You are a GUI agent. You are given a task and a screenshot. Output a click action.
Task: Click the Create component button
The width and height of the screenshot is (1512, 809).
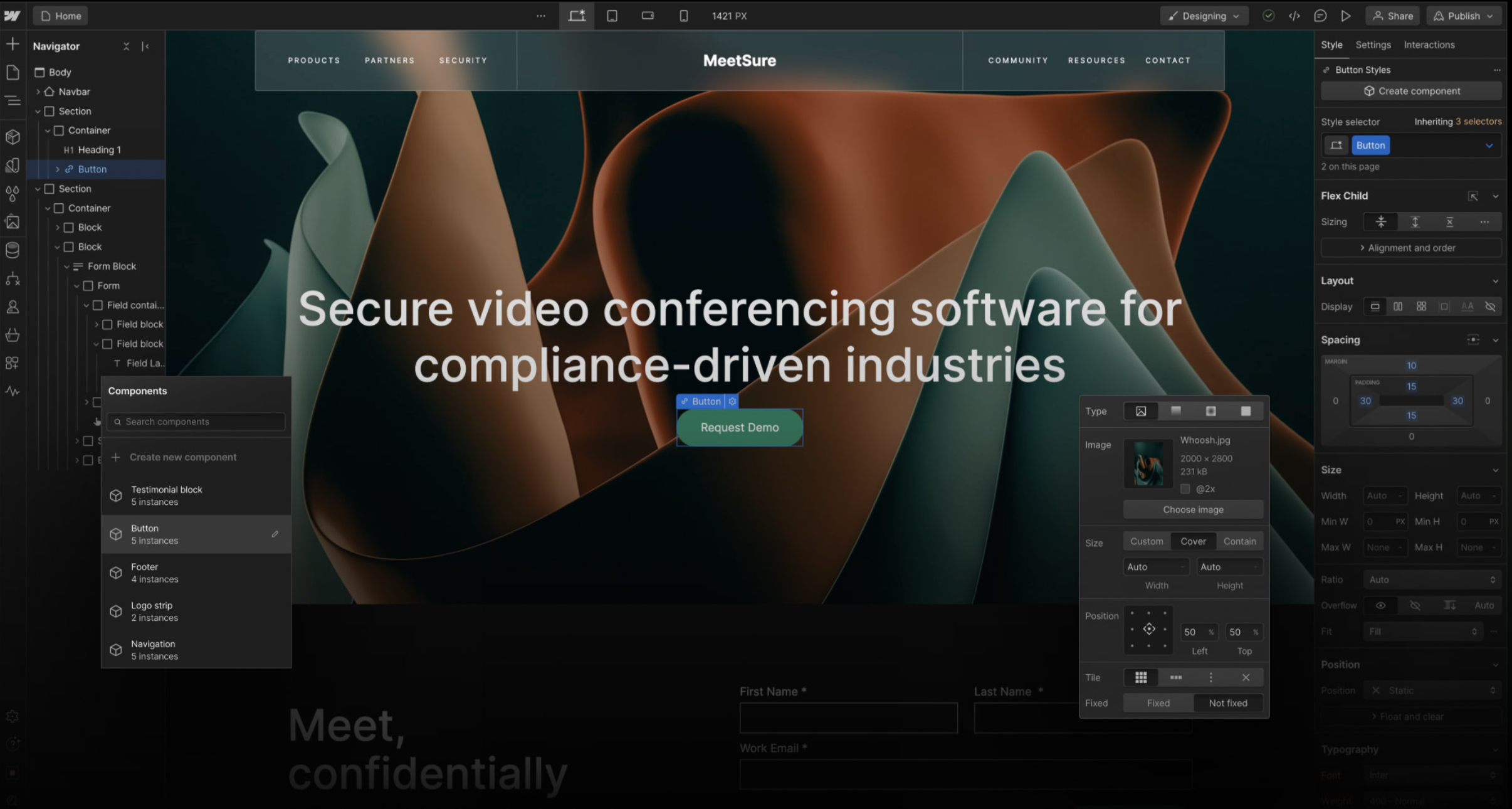[x=1411, y=90]
